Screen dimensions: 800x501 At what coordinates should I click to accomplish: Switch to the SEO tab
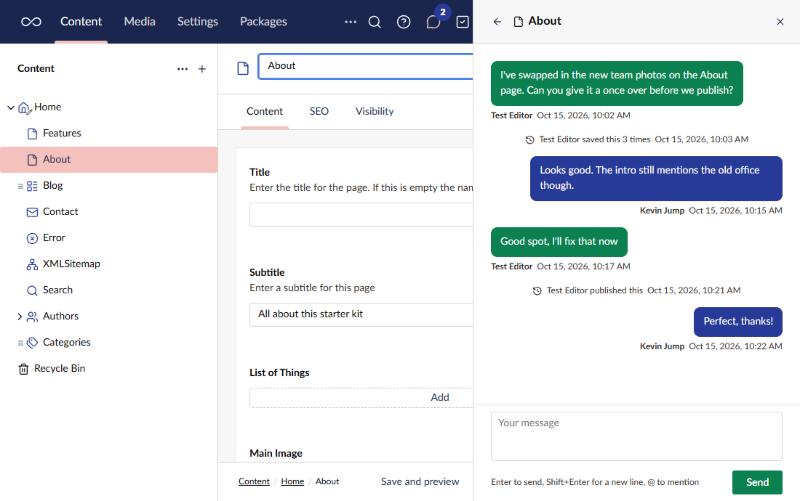(x=319, y=111)
